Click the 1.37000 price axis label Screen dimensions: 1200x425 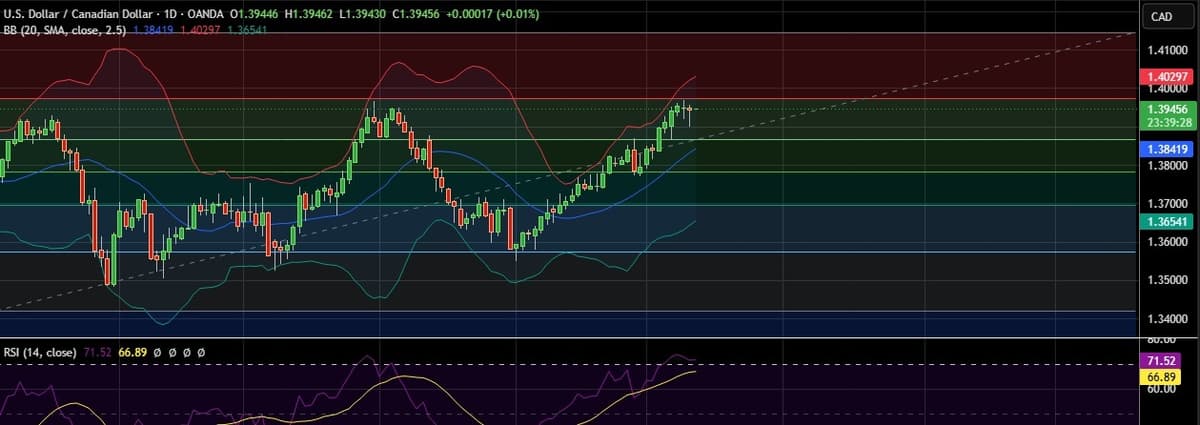tap(1167, 204)
